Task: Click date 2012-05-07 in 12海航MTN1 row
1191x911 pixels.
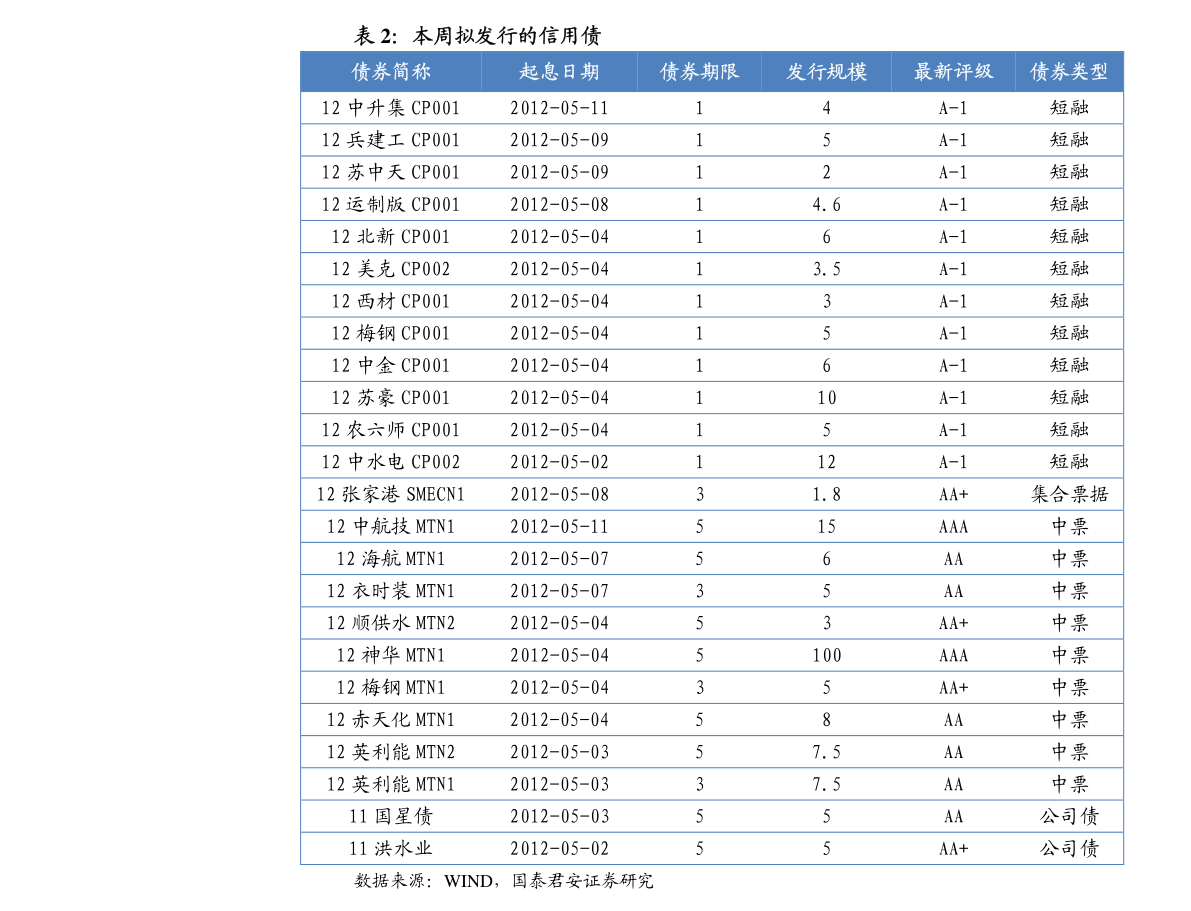Action: pos(560,558)
